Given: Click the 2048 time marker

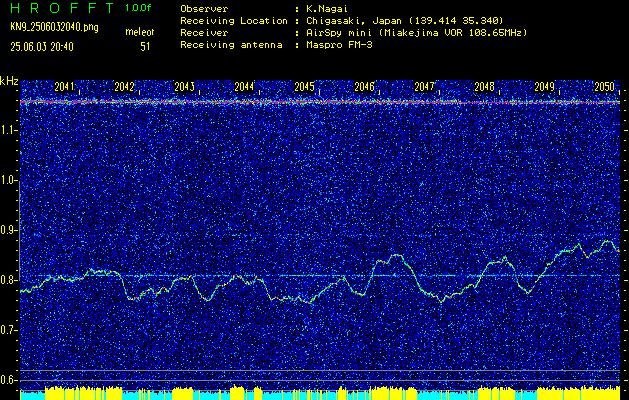Looking at the screenshot, I should (x=484, y=87).
